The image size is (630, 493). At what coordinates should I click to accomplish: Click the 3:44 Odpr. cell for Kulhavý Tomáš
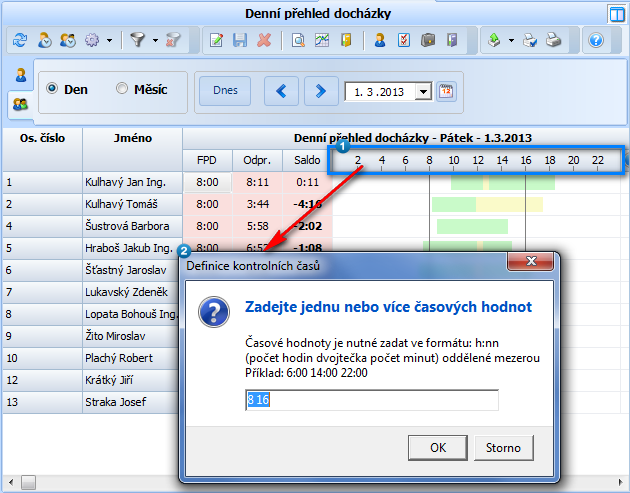tap(258, 204)
